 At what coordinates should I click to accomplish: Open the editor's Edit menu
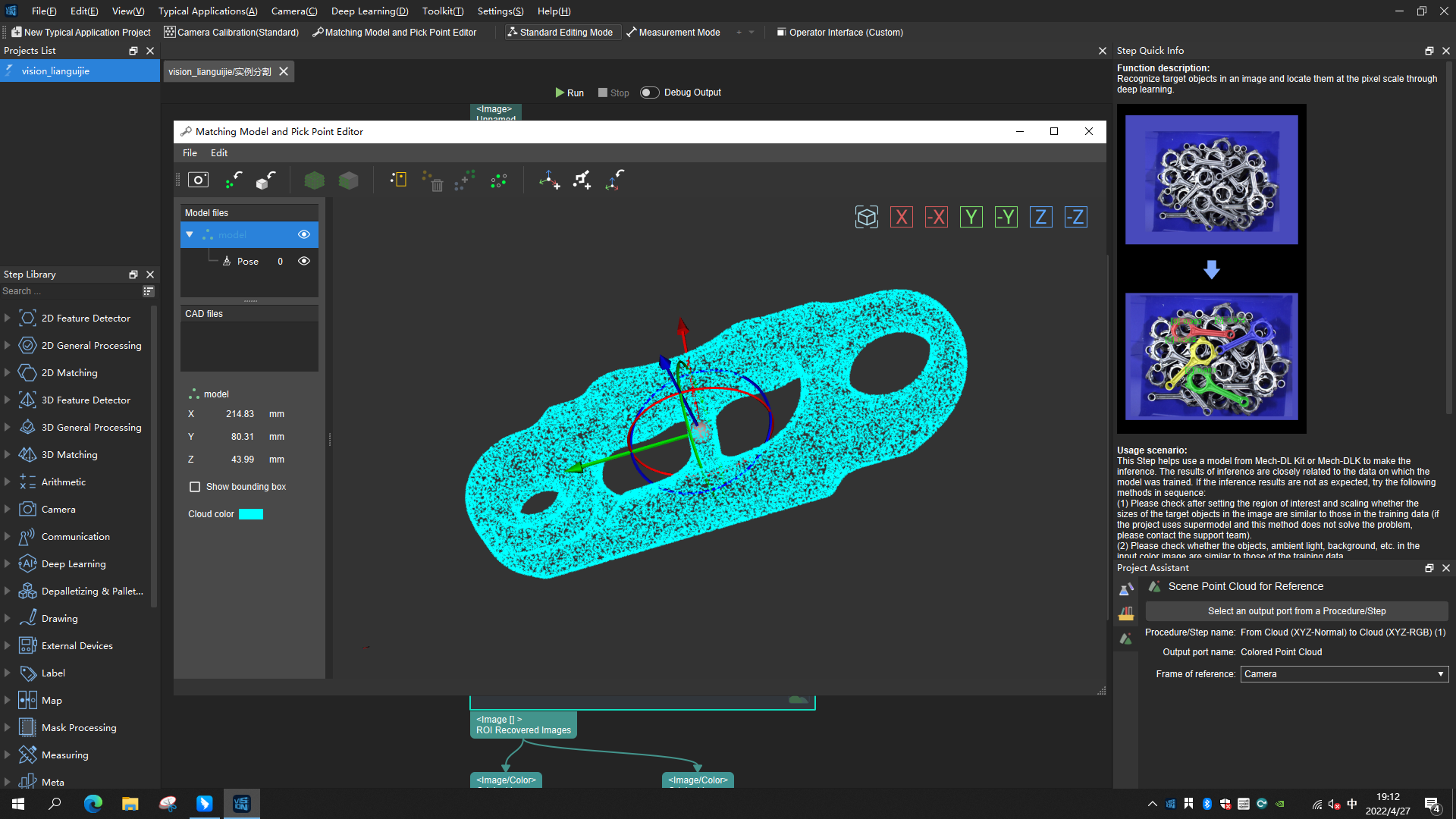(x=219, y=152)
